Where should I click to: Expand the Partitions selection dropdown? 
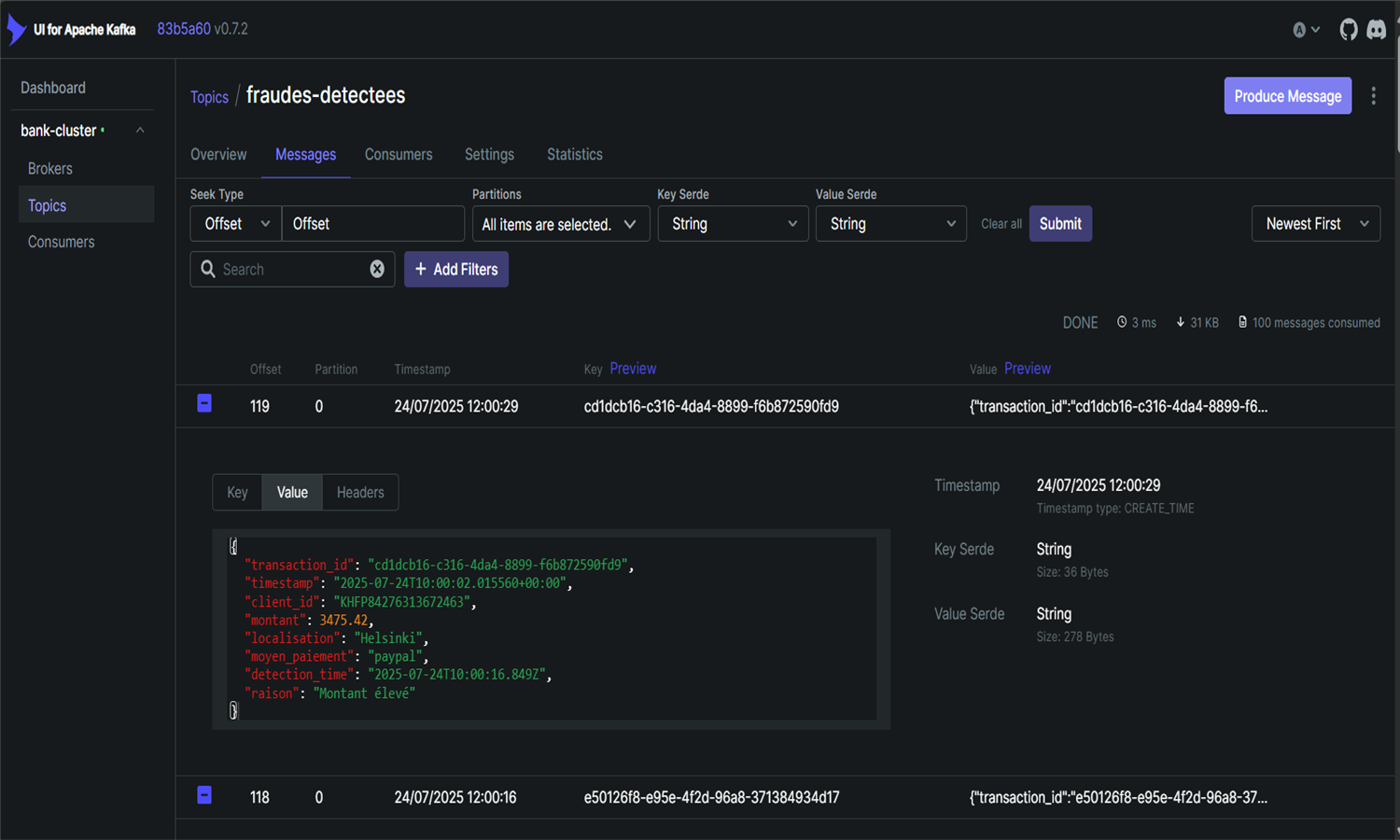click(560, 224)
